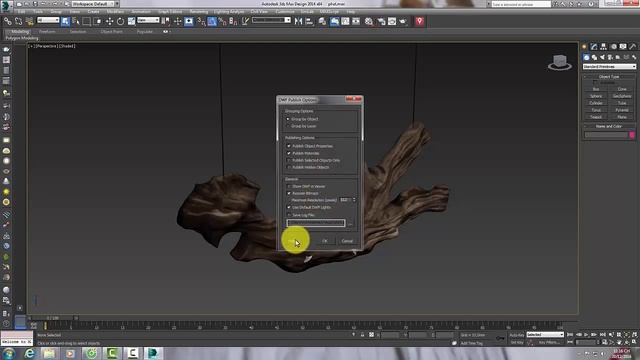Choose Rectangular Selection Region tool
This screenshot has width=640, height=360.
[87, 21]
